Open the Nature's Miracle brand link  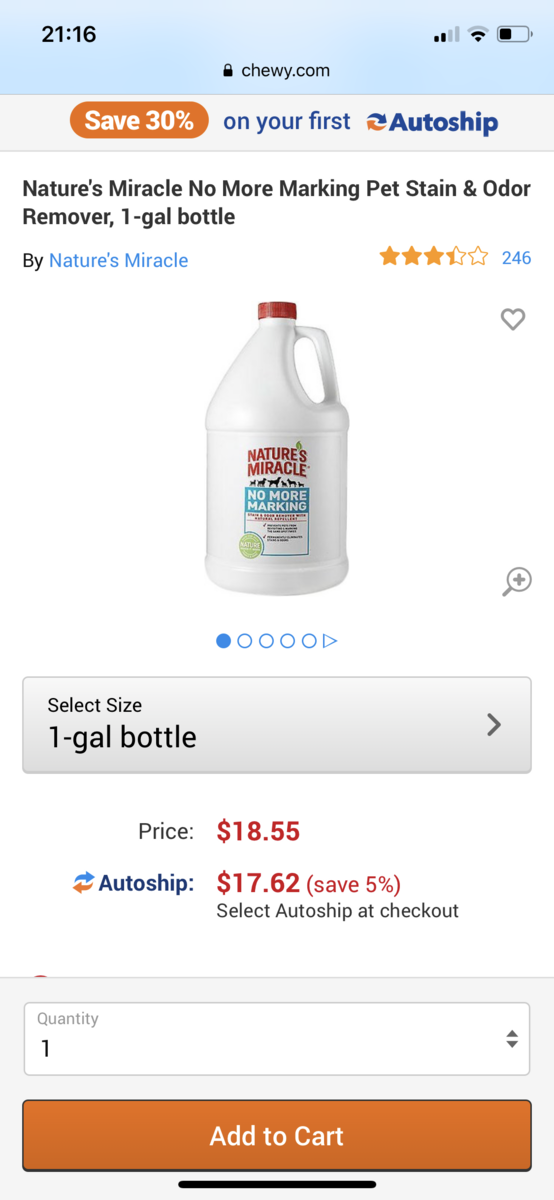tap(119, 260)
